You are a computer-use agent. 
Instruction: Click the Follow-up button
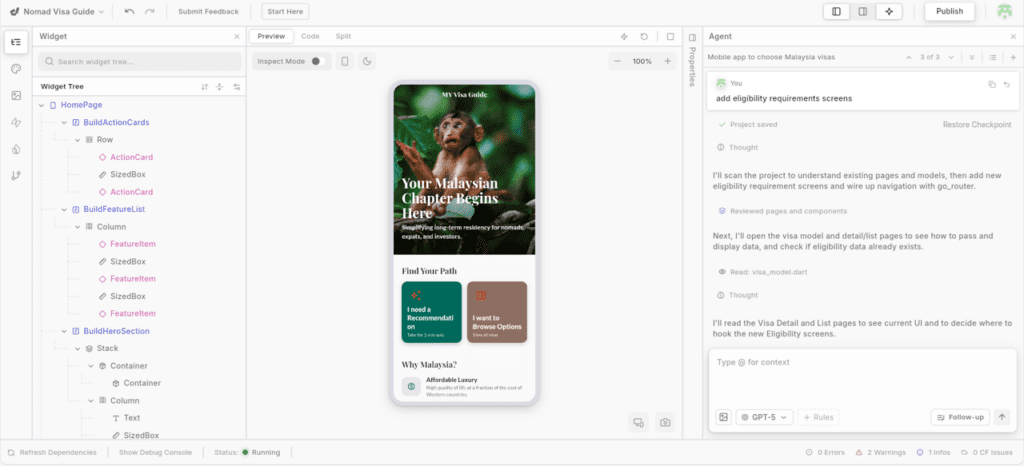coord(960,417)
